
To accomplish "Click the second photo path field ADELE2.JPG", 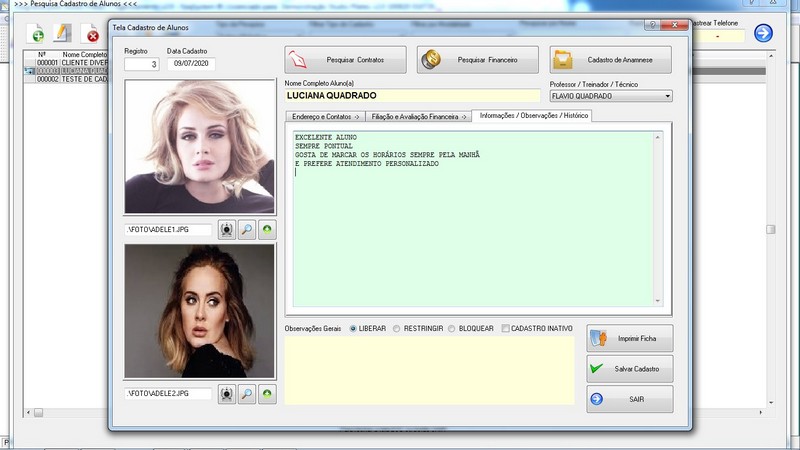I will point(168,393).
